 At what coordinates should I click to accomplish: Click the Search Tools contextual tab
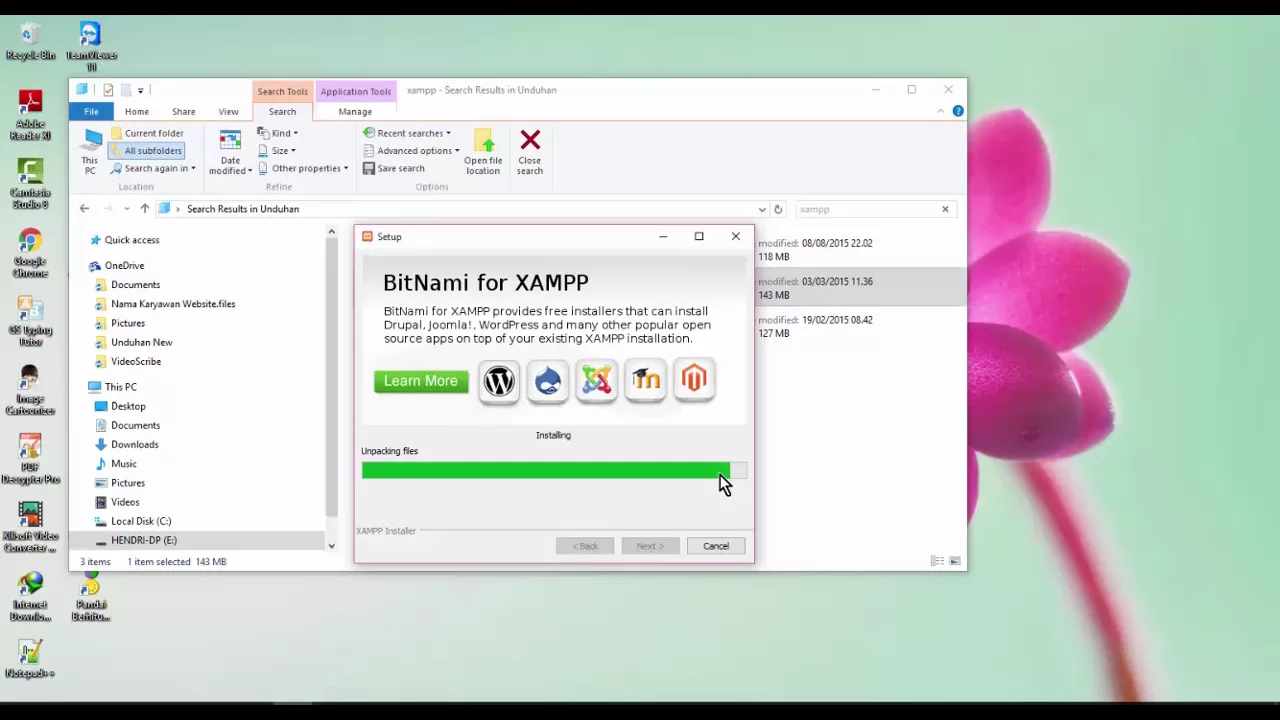[x=283, y=91]
